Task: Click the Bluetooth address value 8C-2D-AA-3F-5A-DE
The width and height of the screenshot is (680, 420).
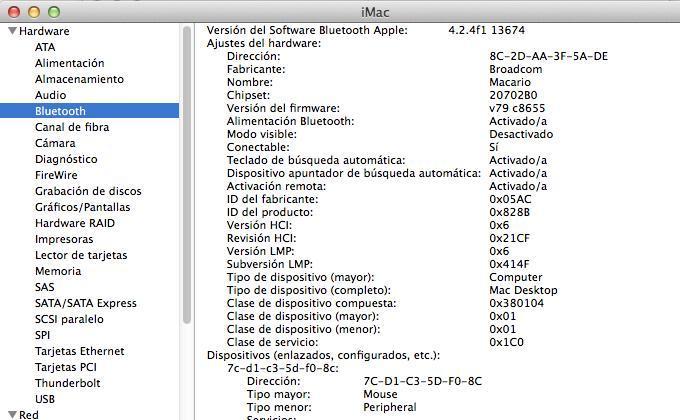Action: pyautogui.click(x=548, y=56)
